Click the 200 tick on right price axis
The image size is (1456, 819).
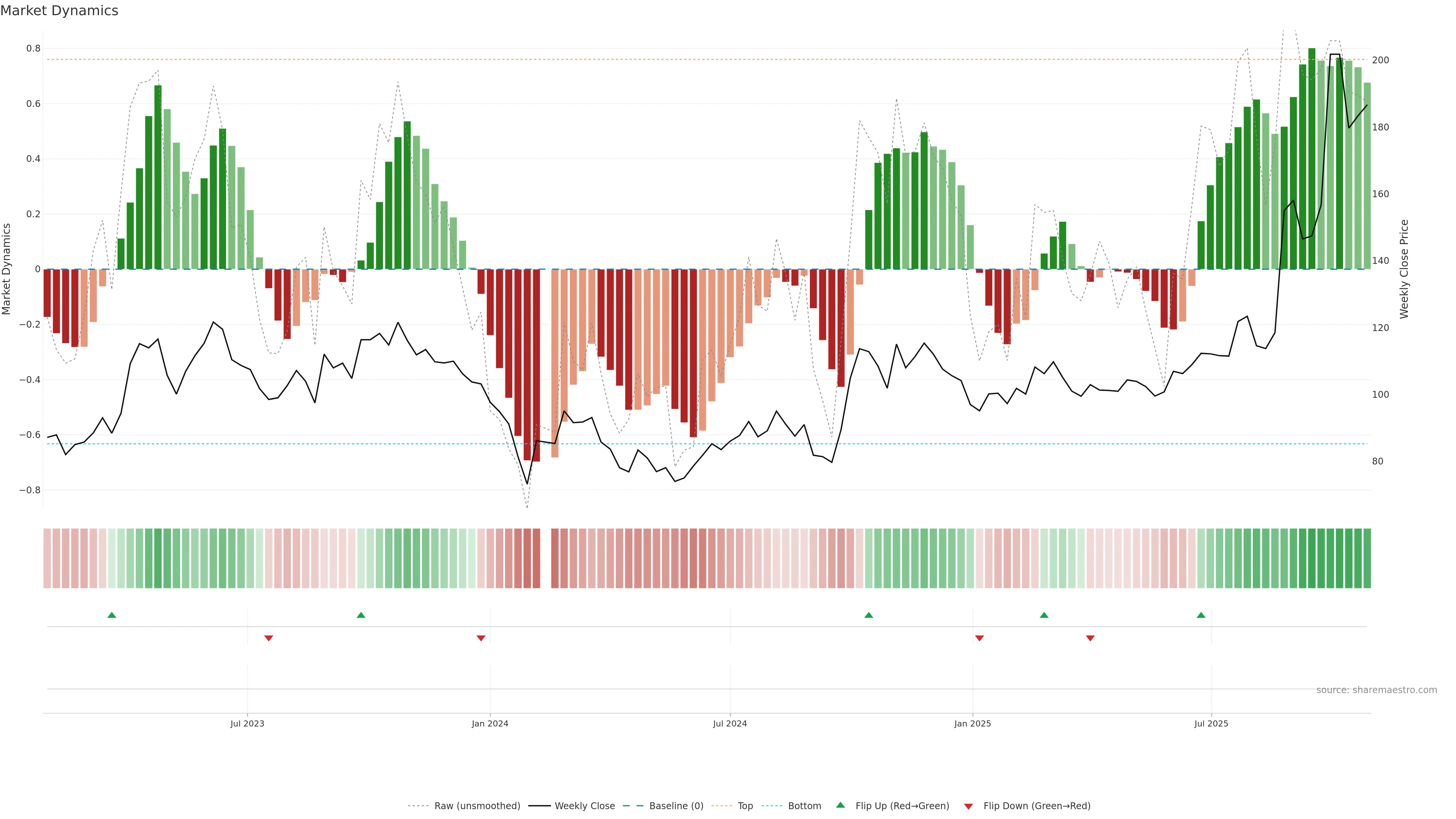pos(1380,60)
